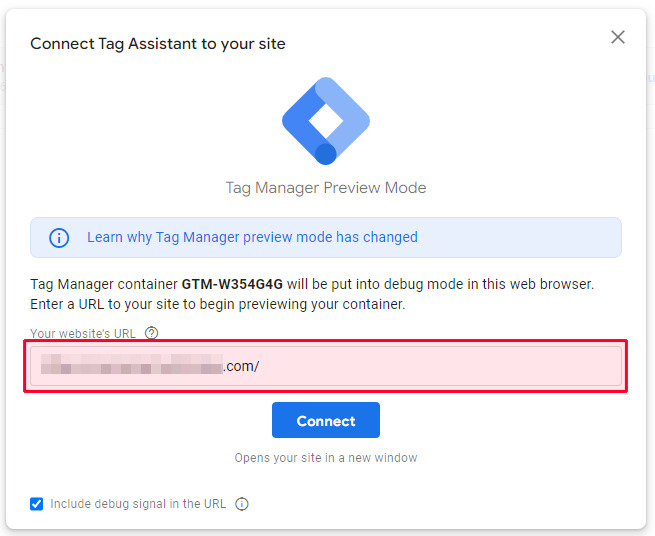The width and height of the screenshot is (655, 536).
Task: Click the 'Connect Tag Assistant to your site' title
Action: tap(158, 44)
